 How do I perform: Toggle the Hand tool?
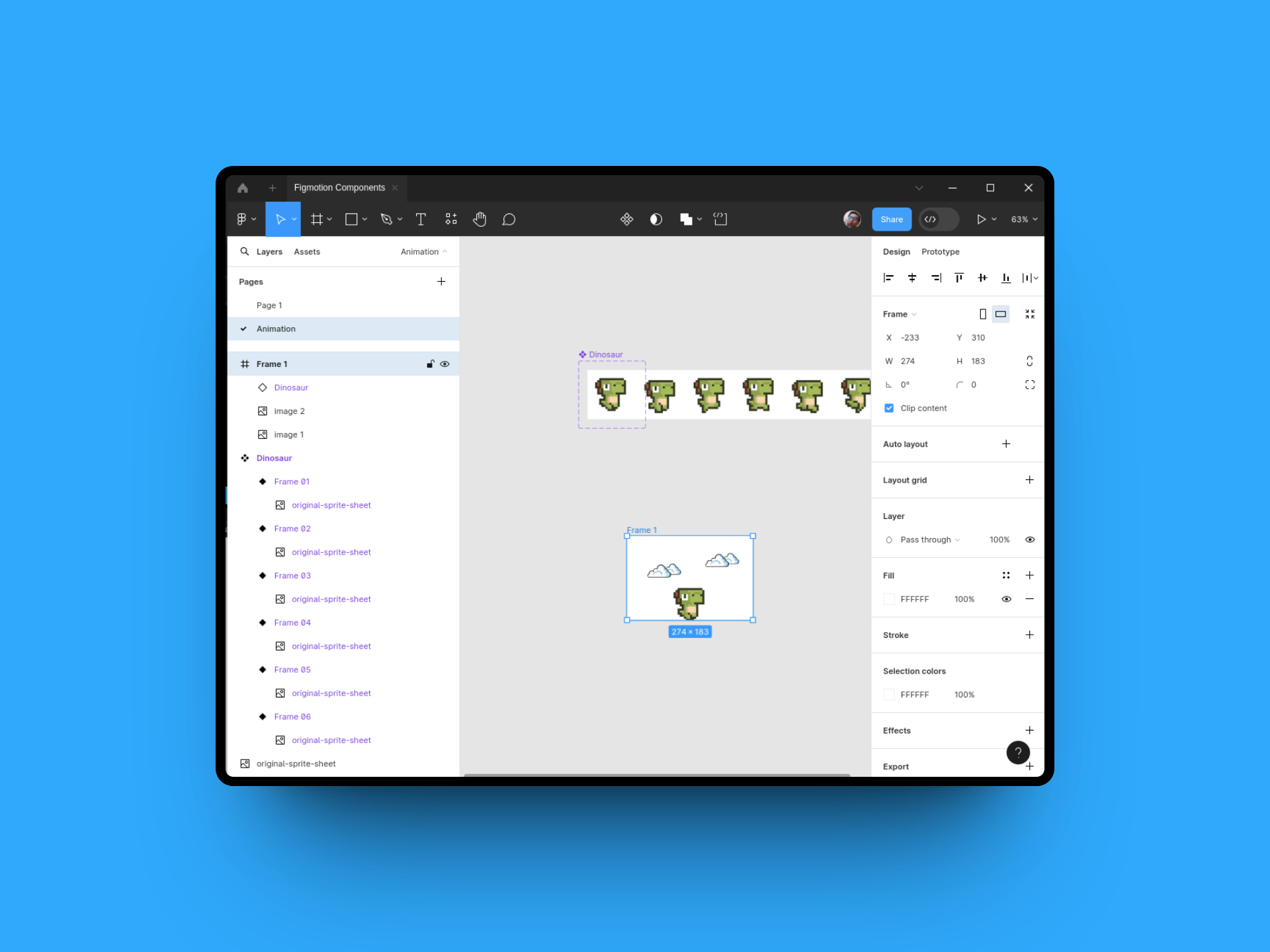480,219
